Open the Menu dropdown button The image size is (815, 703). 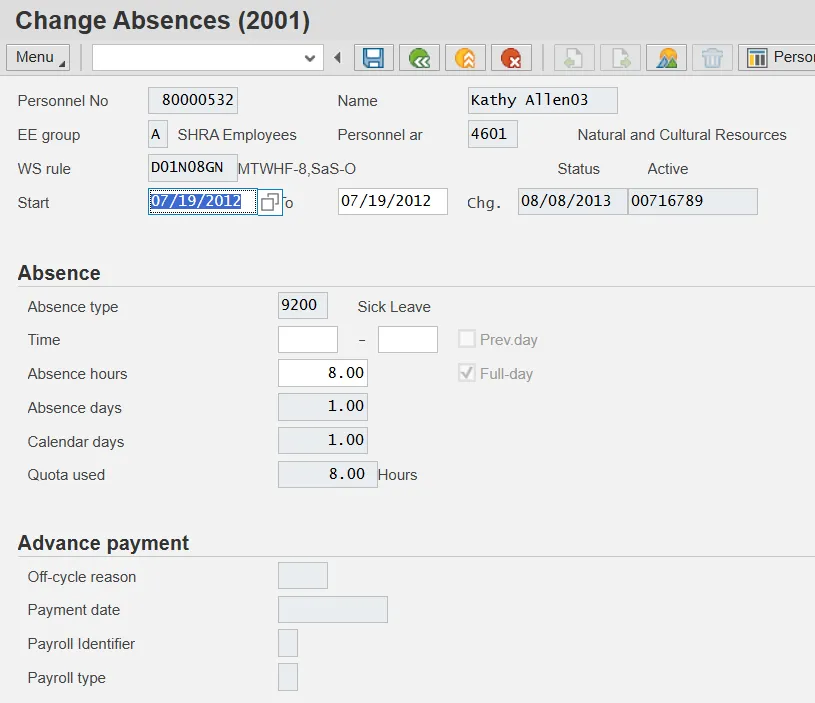38,57
